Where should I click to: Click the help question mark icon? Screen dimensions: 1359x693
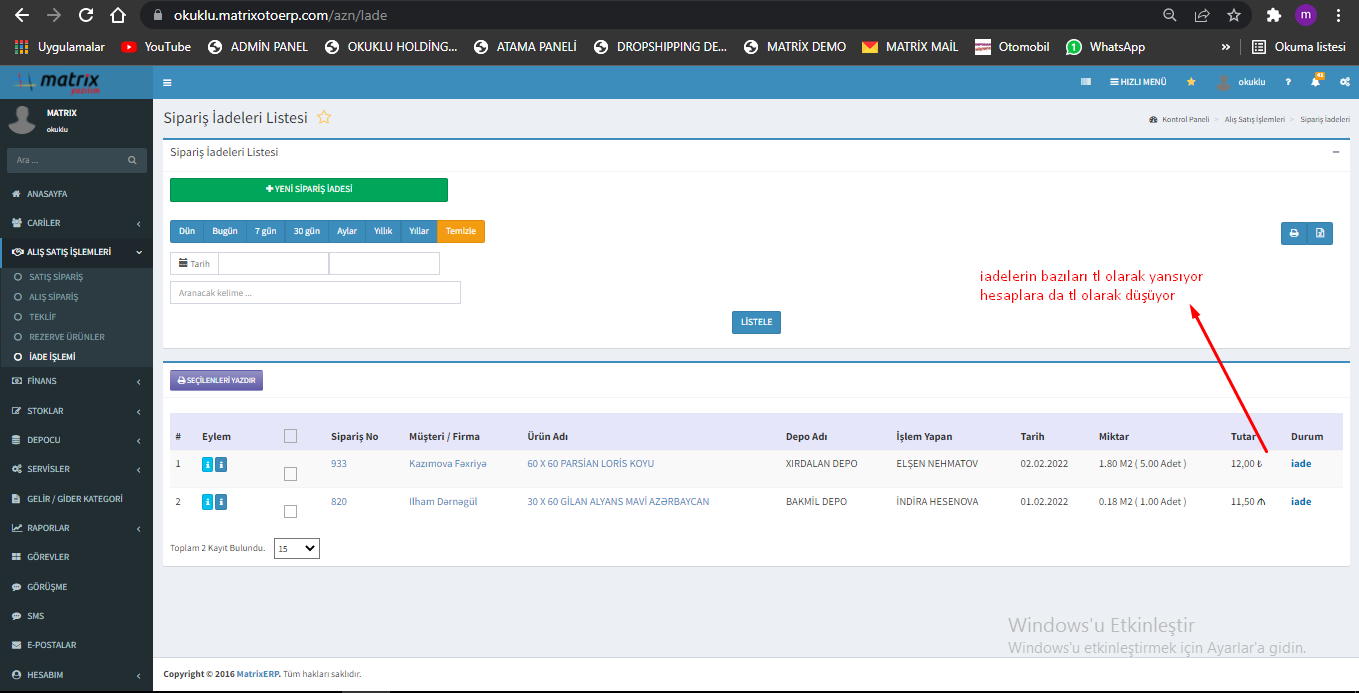coord(1288,82)
